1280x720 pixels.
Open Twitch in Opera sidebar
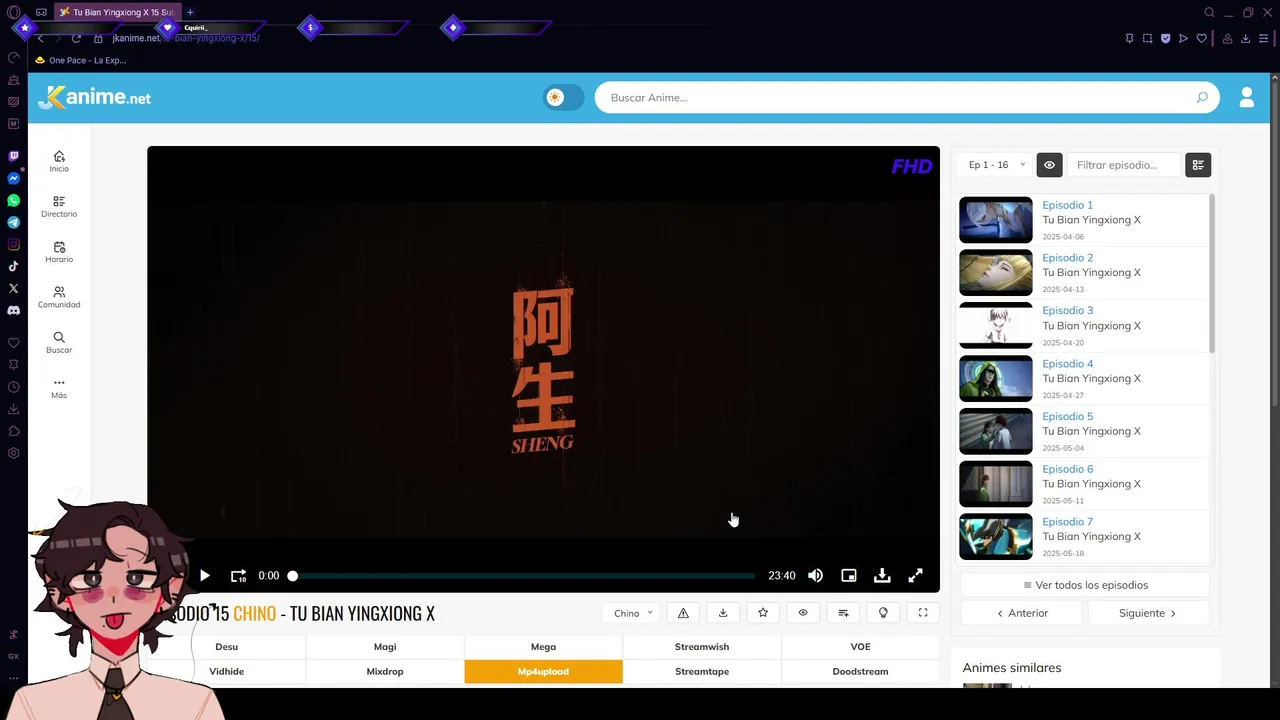13,156
